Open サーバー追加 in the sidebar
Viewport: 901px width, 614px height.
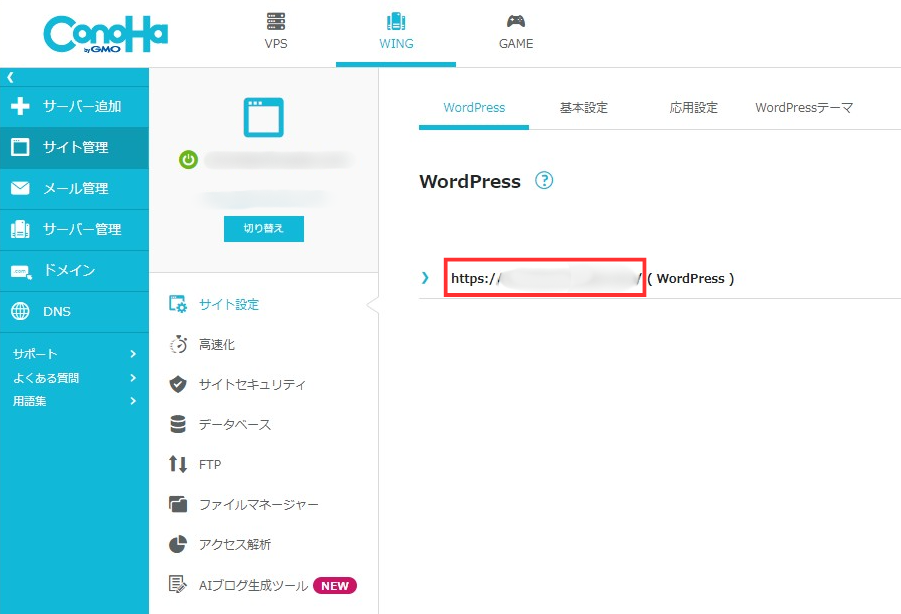point(82,106)
